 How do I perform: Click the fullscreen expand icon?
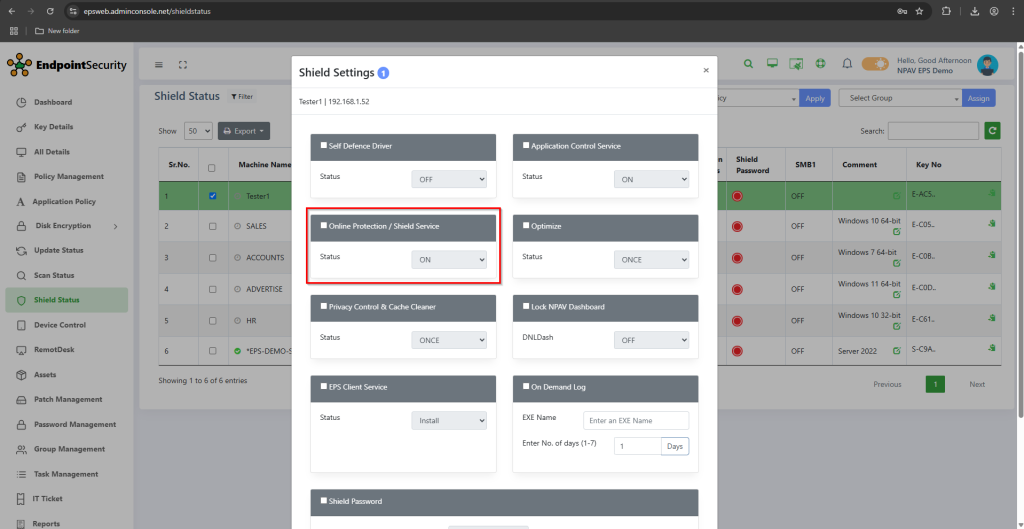tap(183, 65)
